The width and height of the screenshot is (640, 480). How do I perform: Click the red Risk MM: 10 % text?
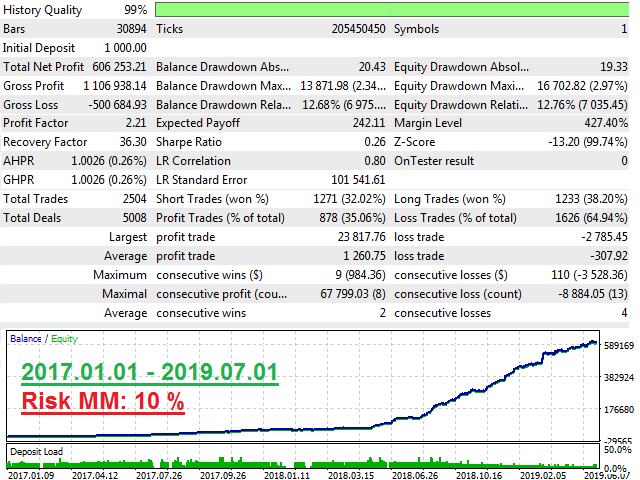104,402
